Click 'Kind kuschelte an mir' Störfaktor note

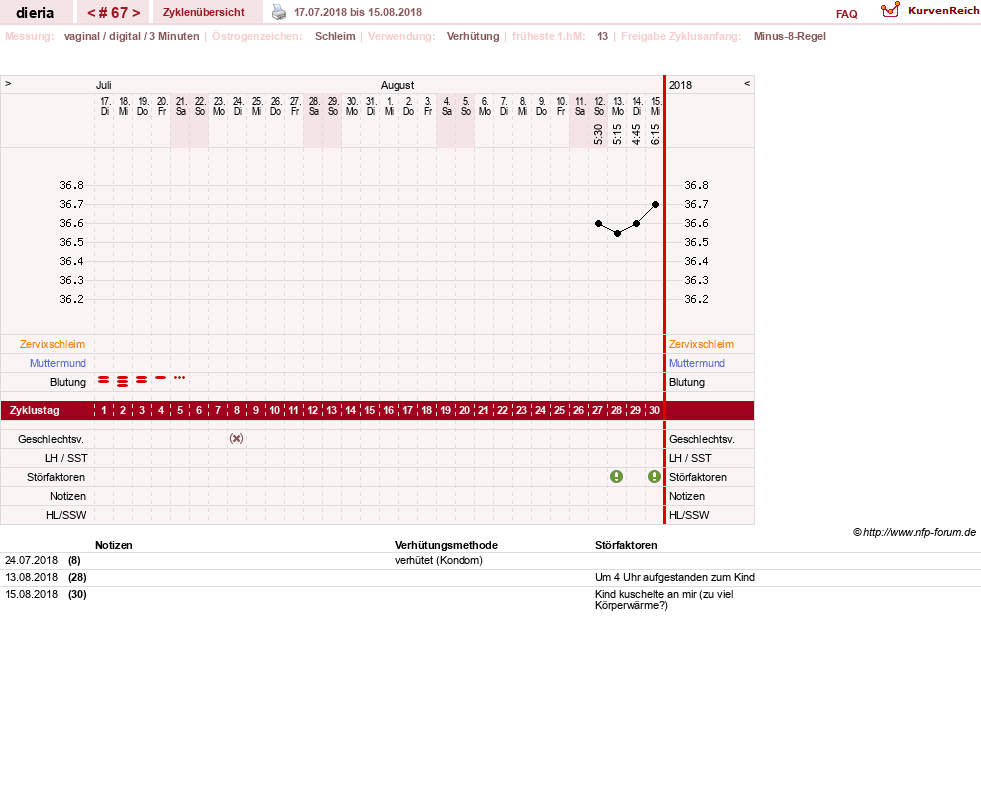[x=664, y=600]
